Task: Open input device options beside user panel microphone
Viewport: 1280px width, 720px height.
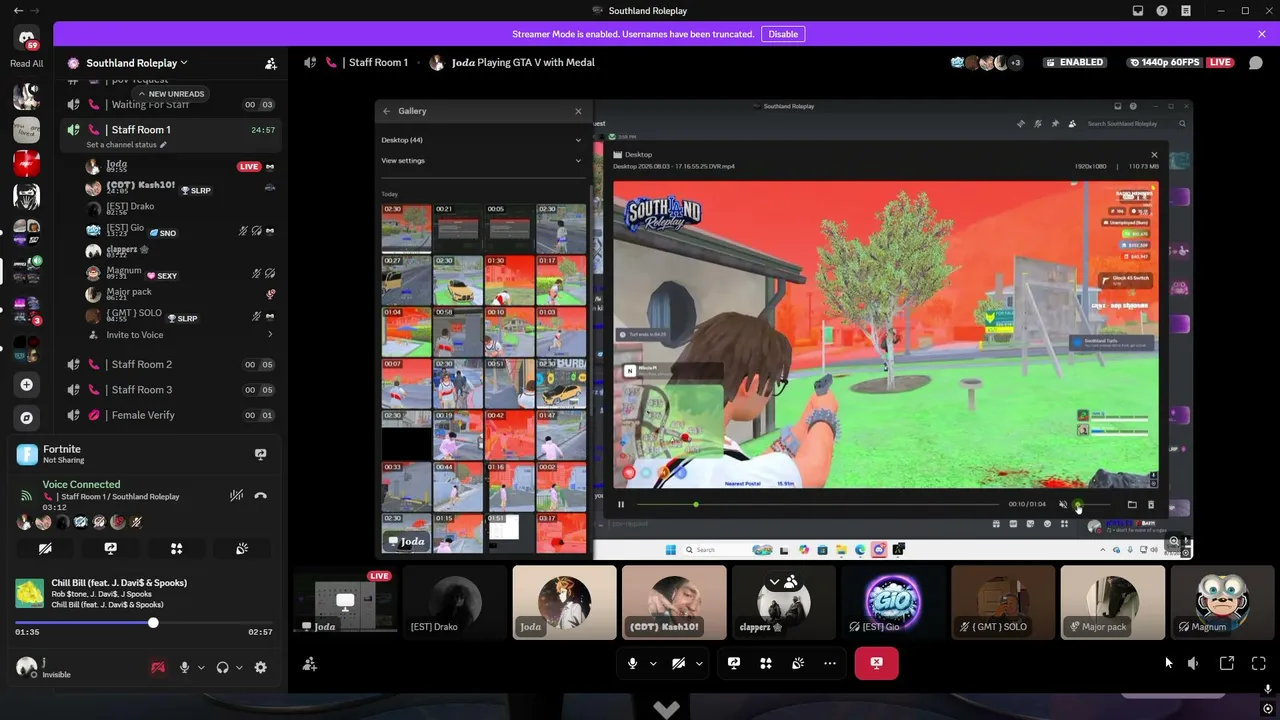Action: pyautogui.click(x=201, y=667)
